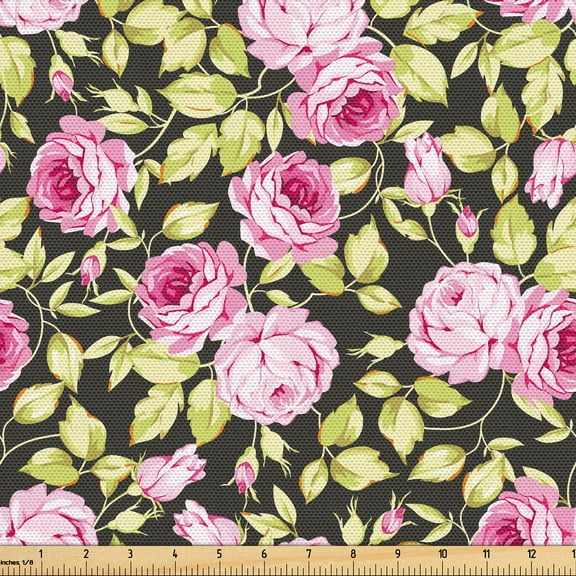Click the number 12 on the ruler
The width and height of the screenshot is (576, 576).
coord(532,554)
